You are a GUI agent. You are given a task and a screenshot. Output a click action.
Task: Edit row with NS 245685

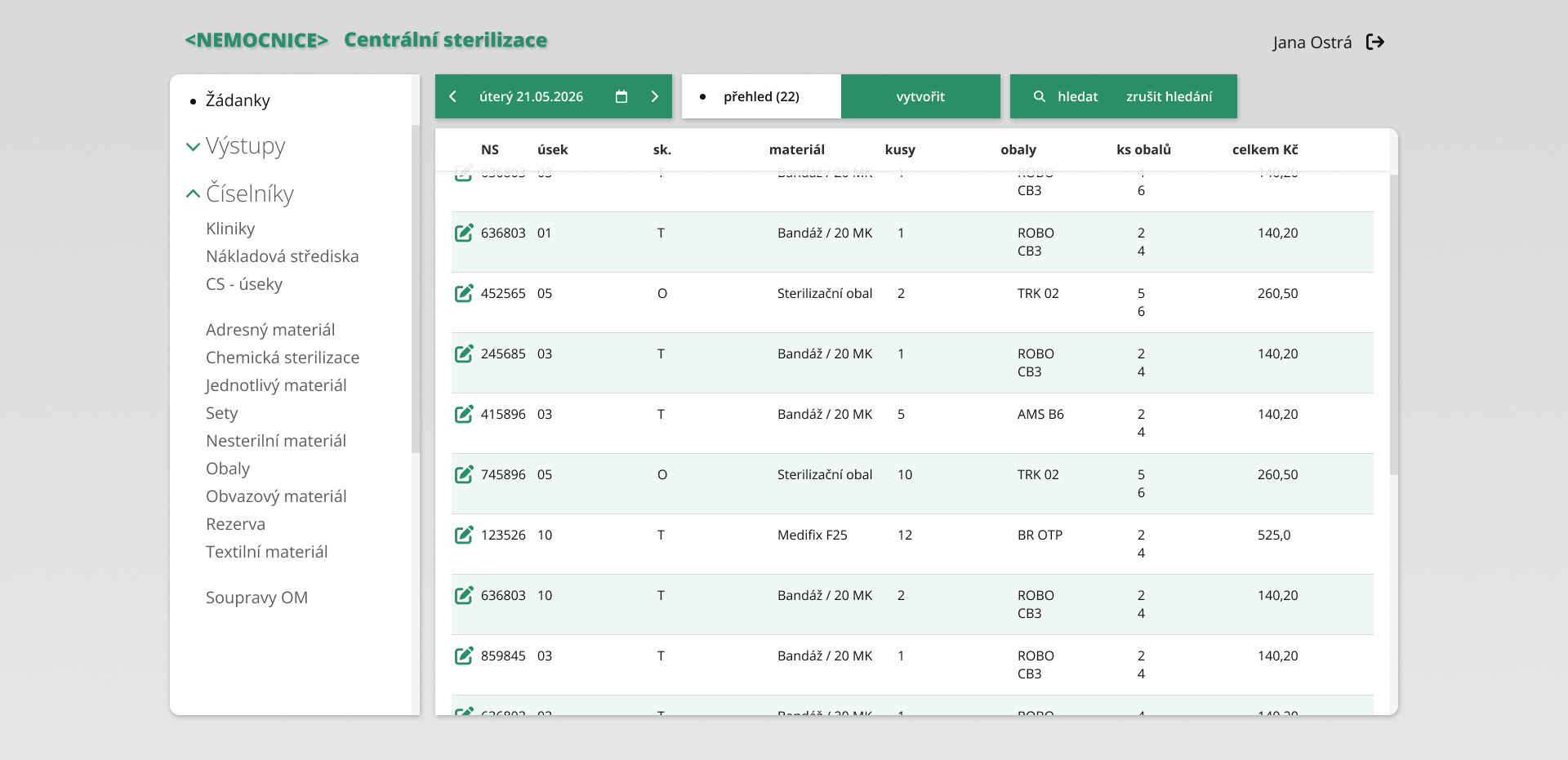[464, 354]
